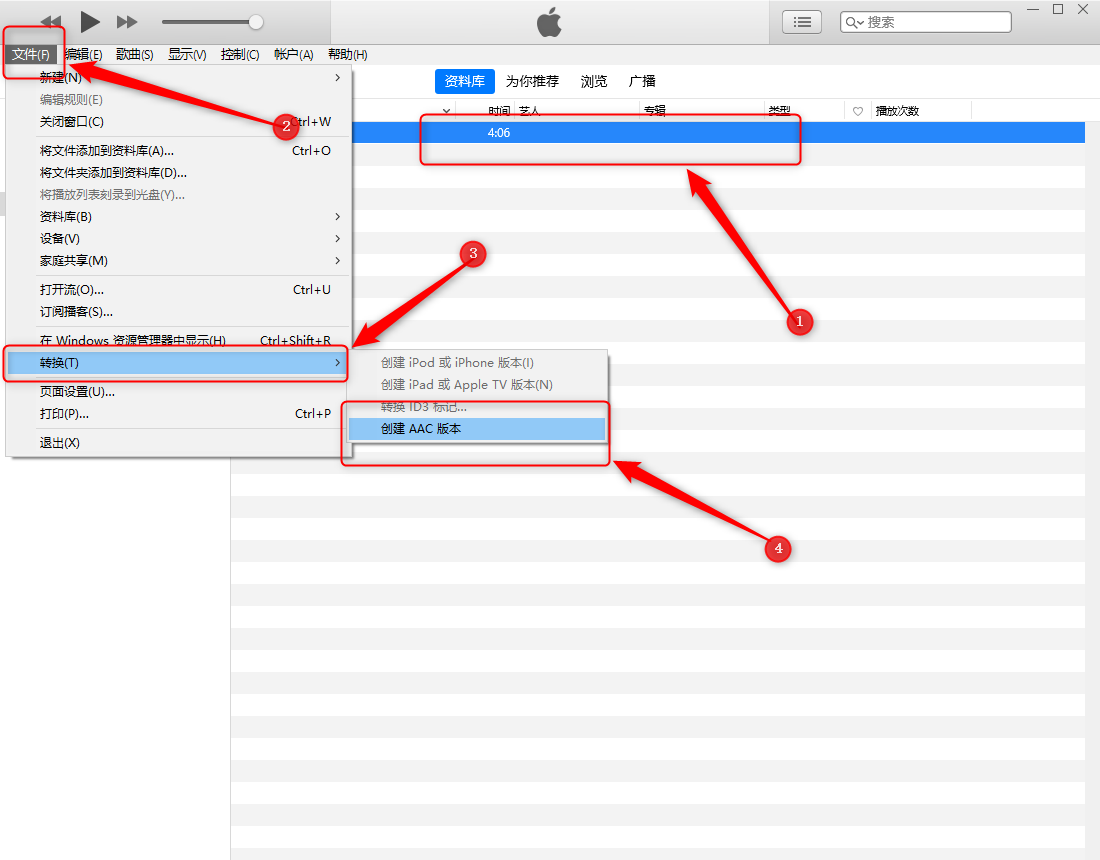Image resolution: width=1100 pixels, height=860 pixels.
Task: Click the 搜索 search field
Action: tap(925, 22)
